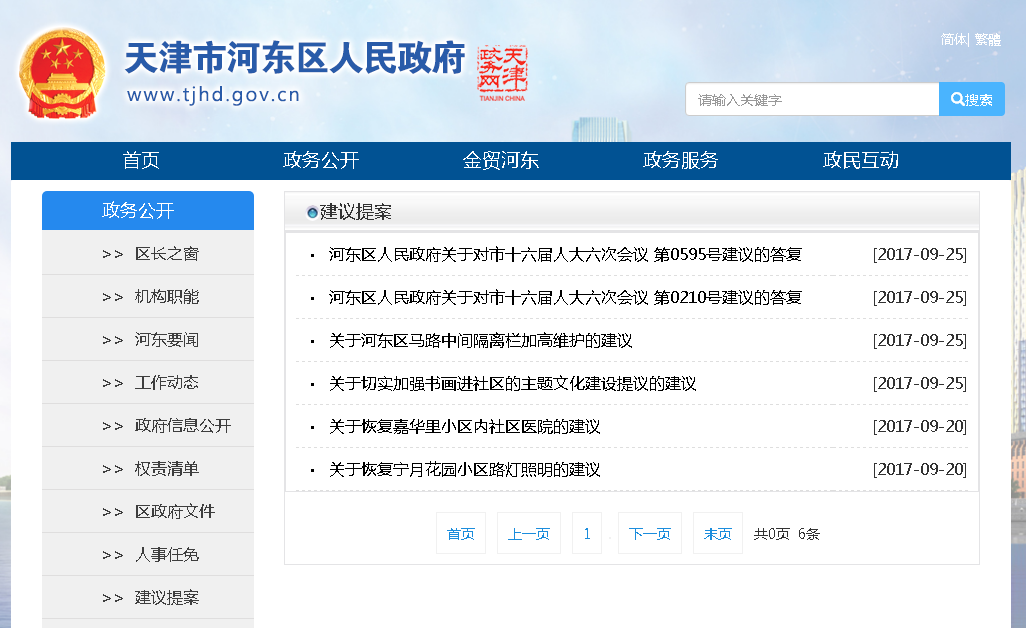Open the 首页 navigation tab
The image size is (1026, 628).
(x=141, y=161)
